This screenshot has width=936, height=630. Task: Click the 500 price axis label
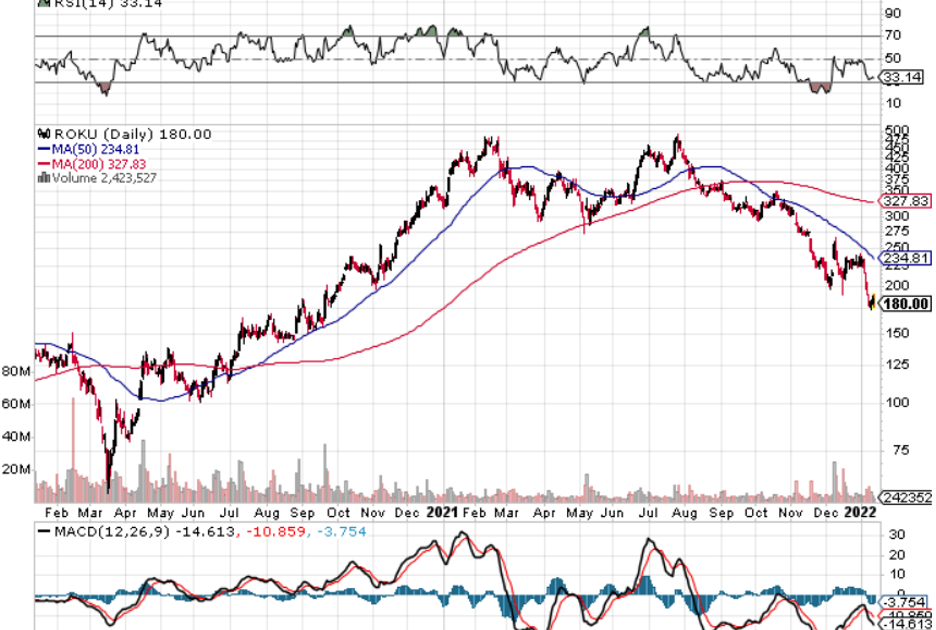coord(896,131)
